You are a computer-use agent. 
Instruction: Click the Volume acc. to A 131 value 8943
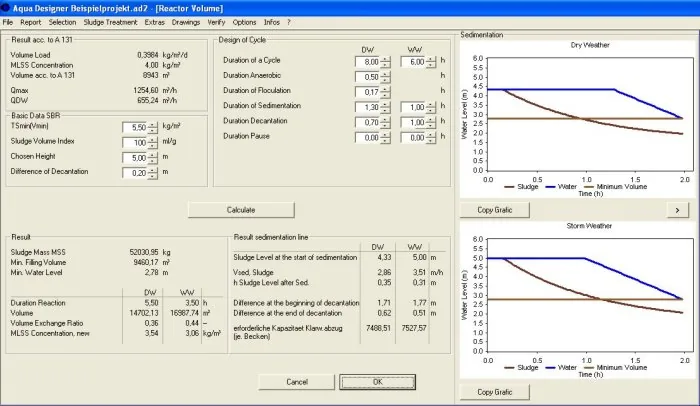(150, 75)
